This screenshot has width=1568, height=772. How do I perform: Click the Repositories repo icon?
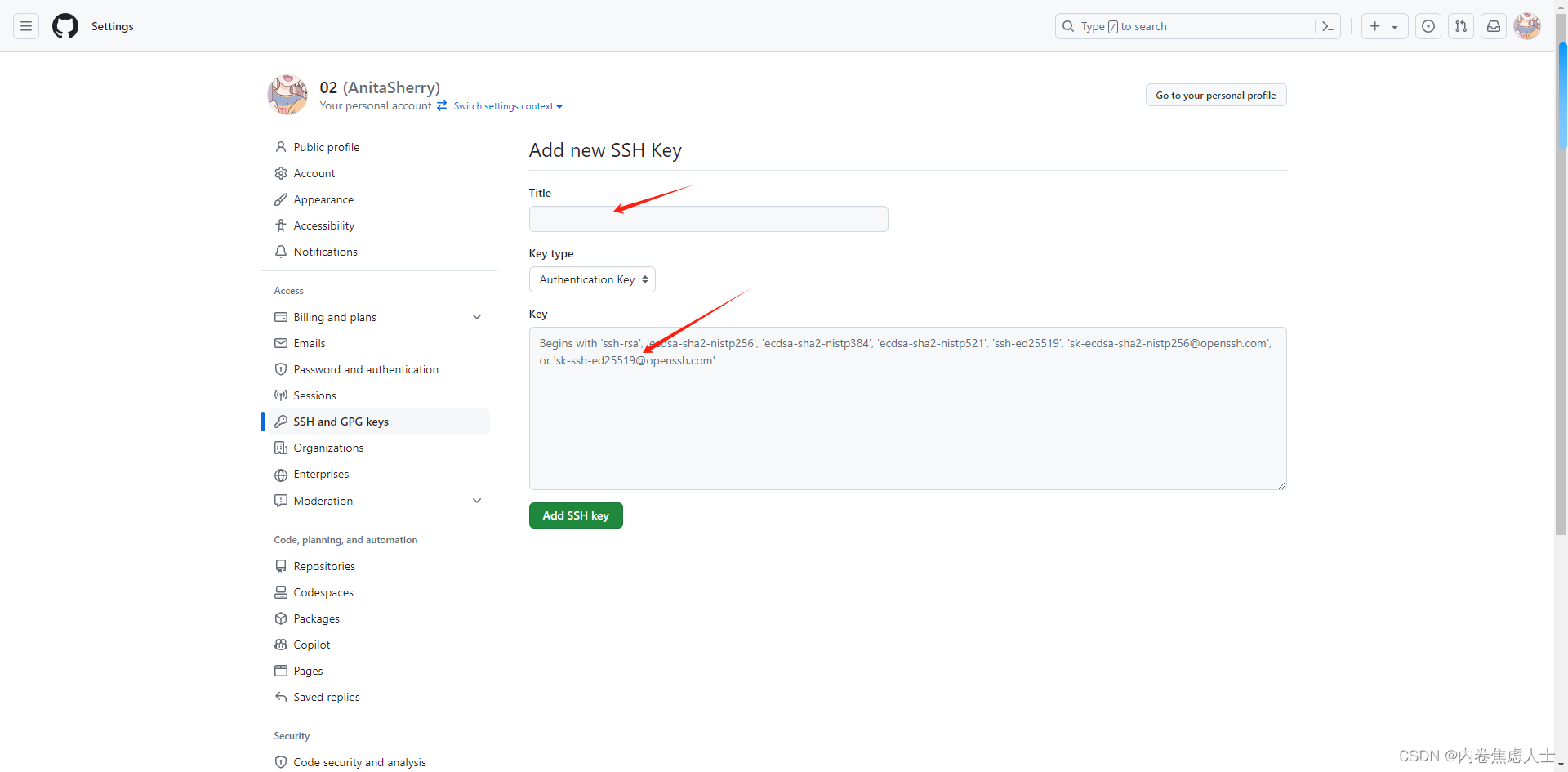[x=281, y=566]
